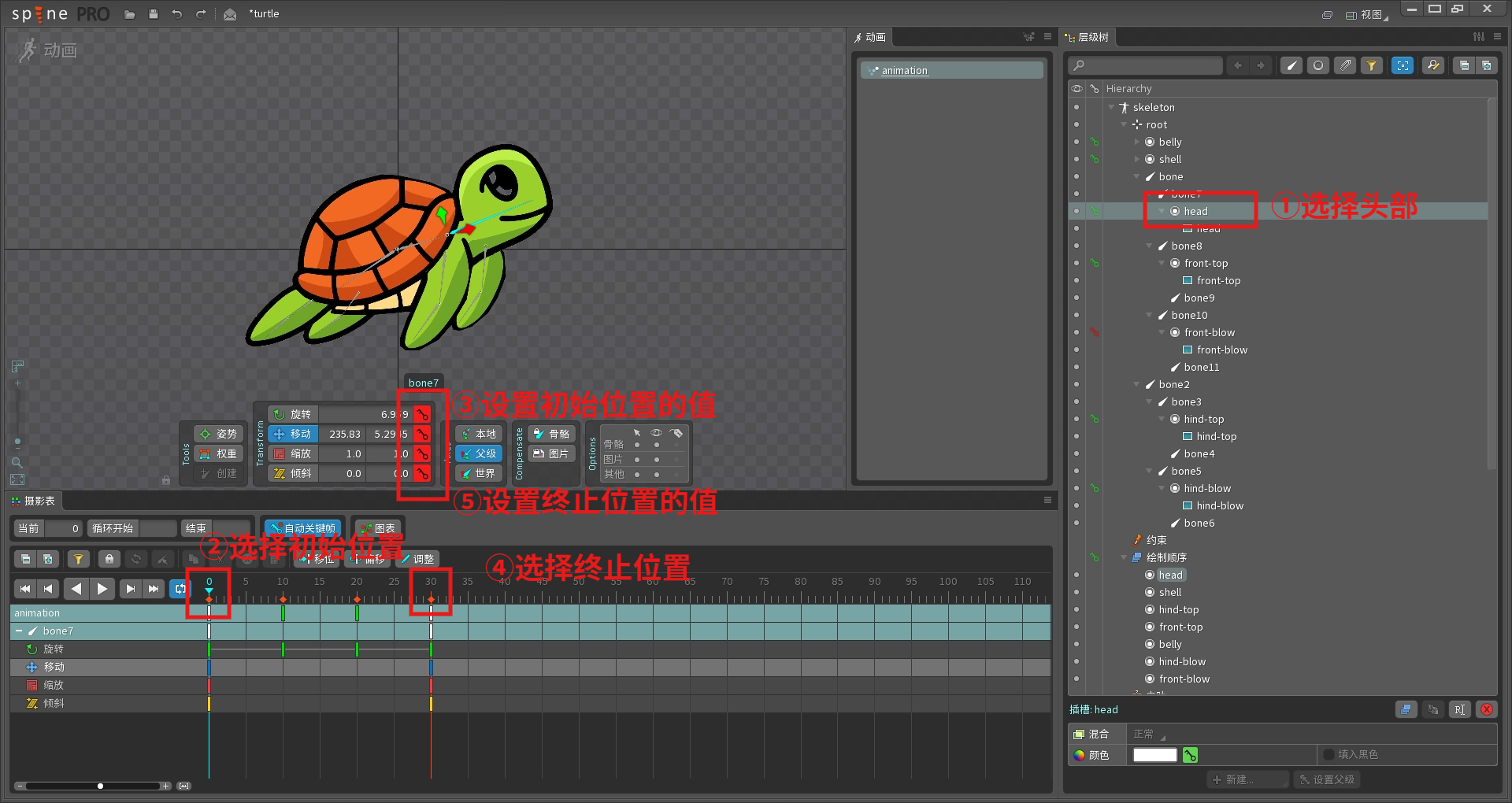Image resolution: width=1512 pixels, height=803 pixels.
Task: Key the rotation value
Action: point(423,414)
